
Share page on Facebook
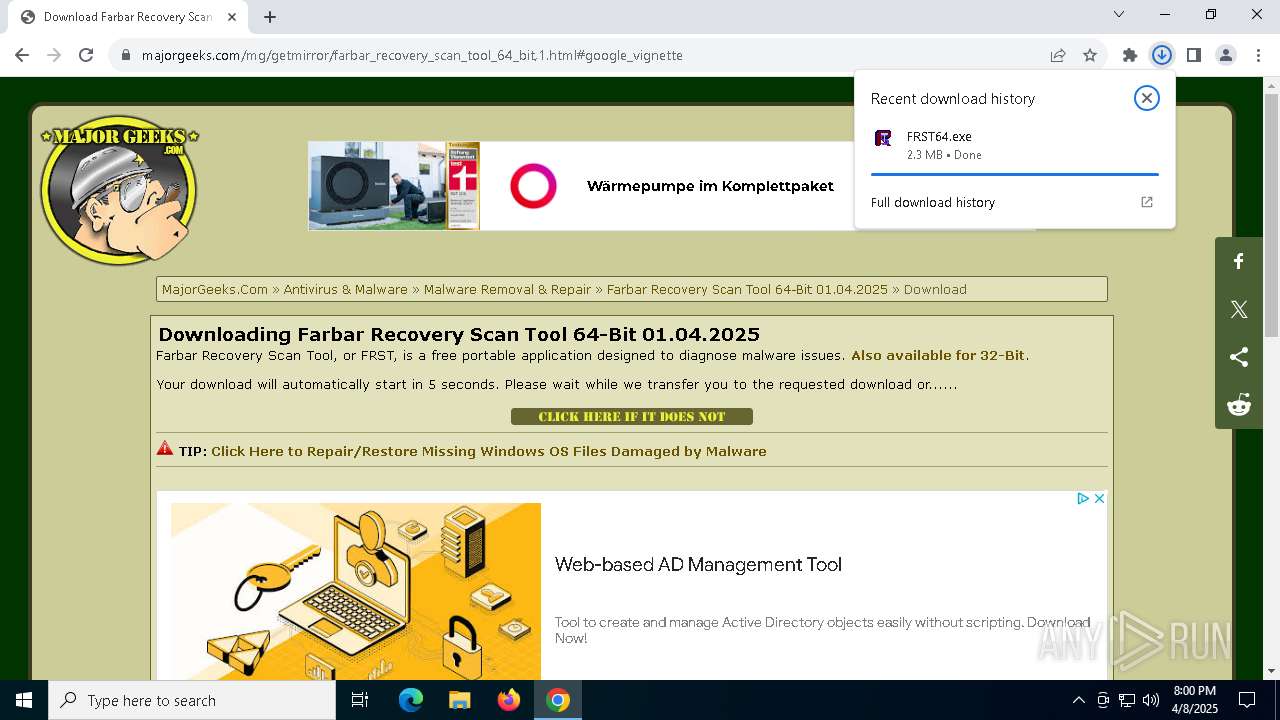click(x=1239, y=261)
